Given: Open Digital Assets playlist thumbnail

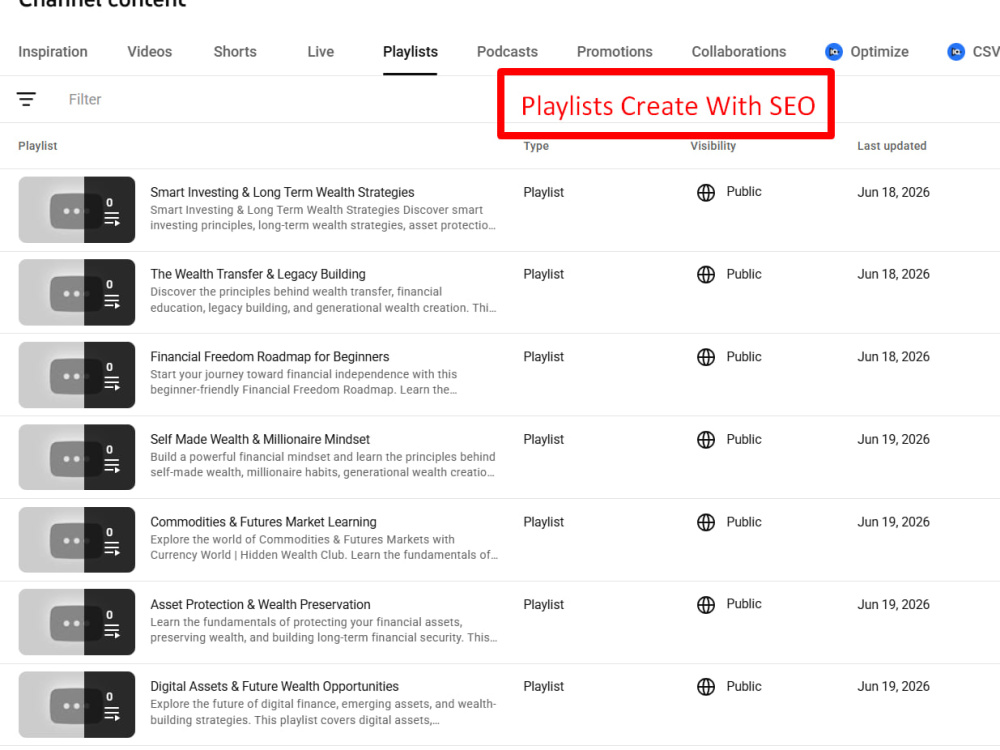Looking at the screenshot, I should coord(77,705).
